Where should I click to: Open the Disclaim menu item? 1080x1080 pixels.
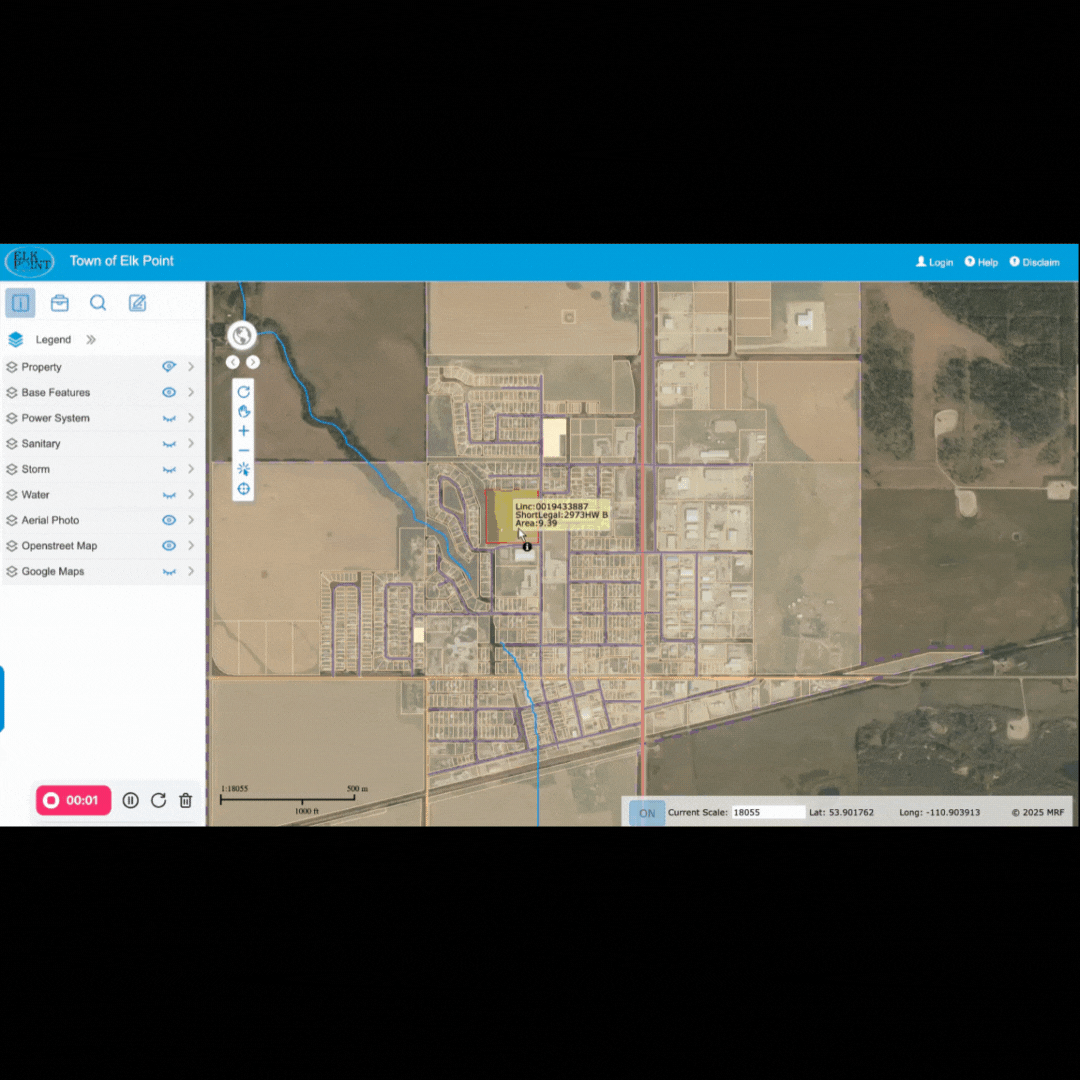1034,262
